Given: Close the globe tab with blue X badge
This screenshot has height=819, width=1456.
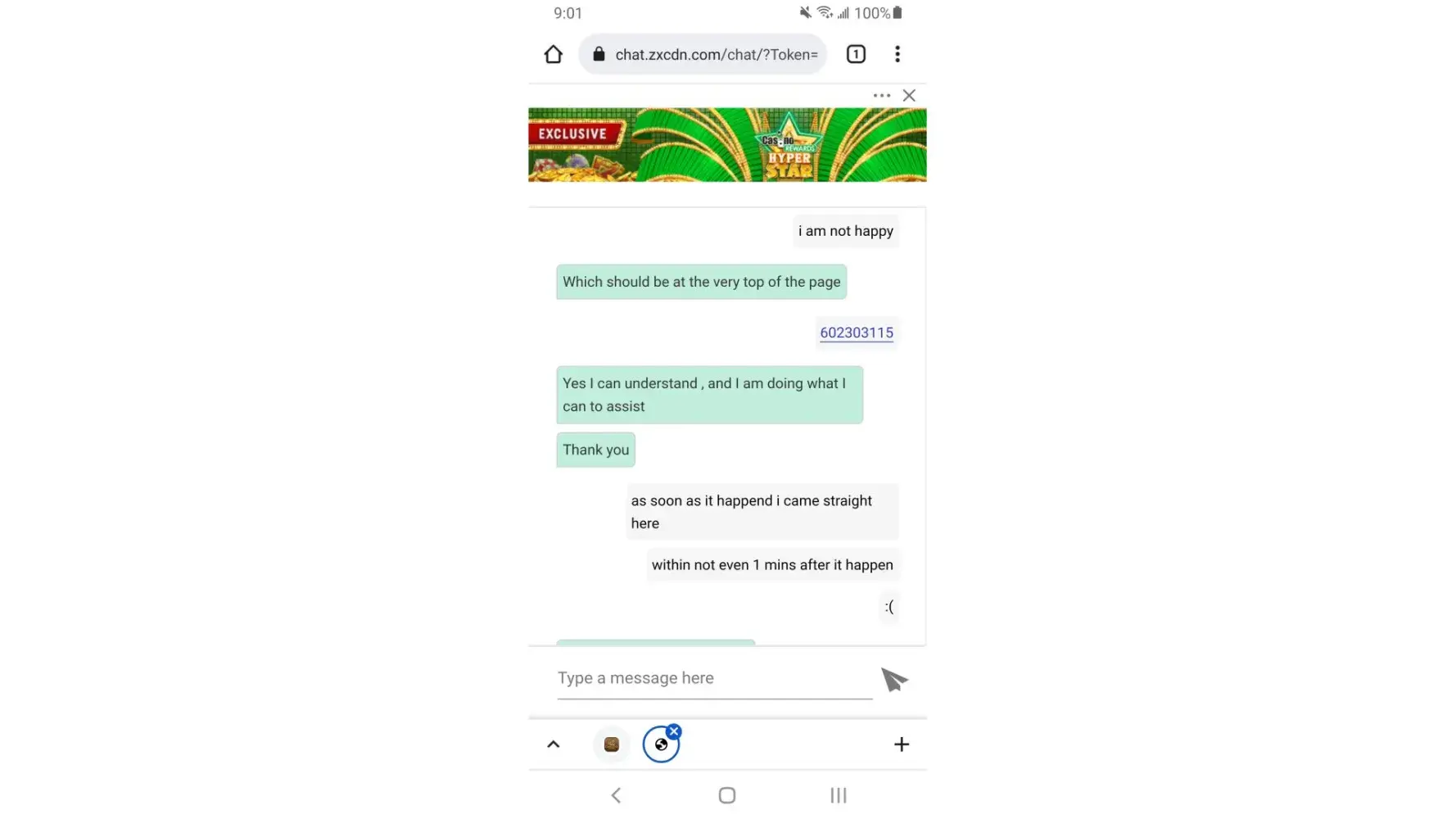Looking at the screenshot, I should point(674,731).
